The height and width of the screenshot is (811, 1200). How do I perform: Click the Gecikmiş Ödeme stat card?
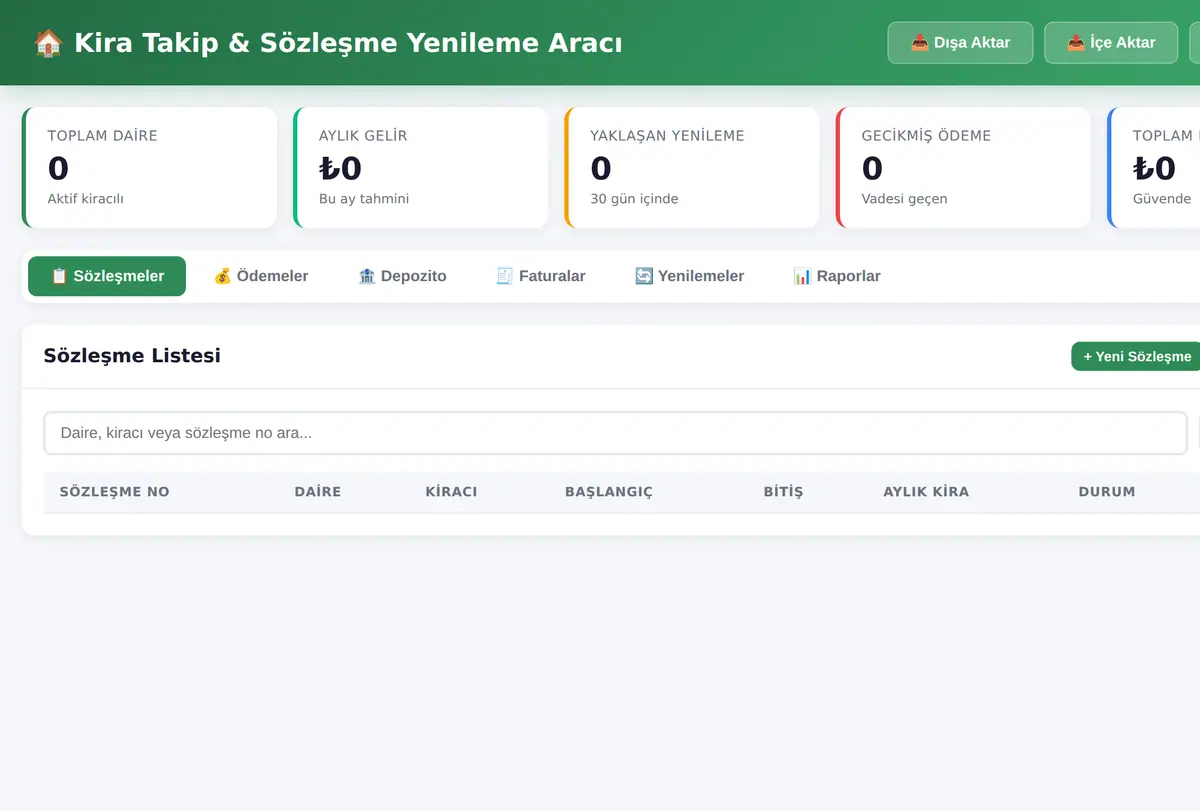click(963, 167)
